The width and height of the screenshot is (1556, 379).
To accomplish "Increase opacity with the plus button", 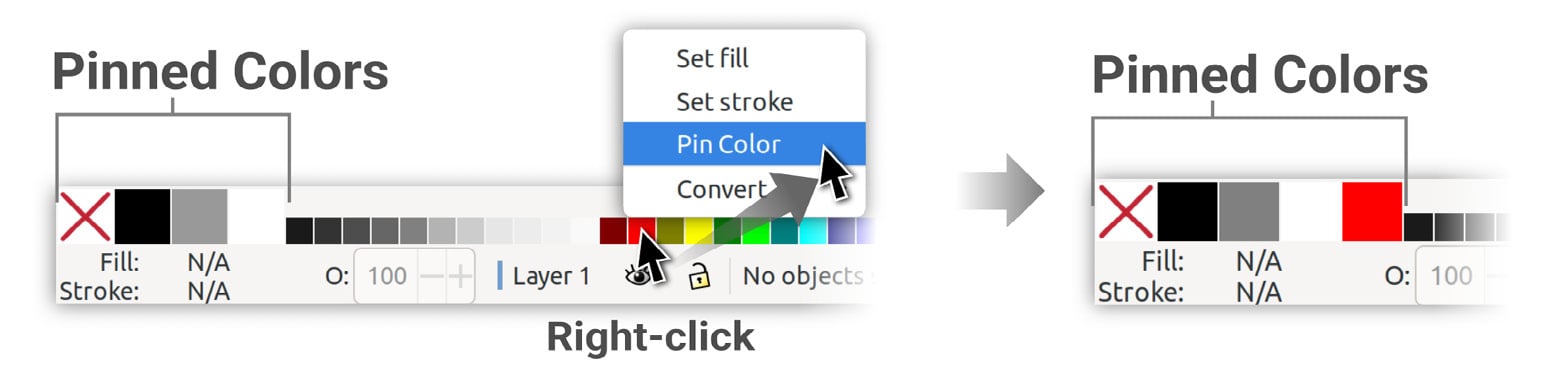I will point(459,276).
